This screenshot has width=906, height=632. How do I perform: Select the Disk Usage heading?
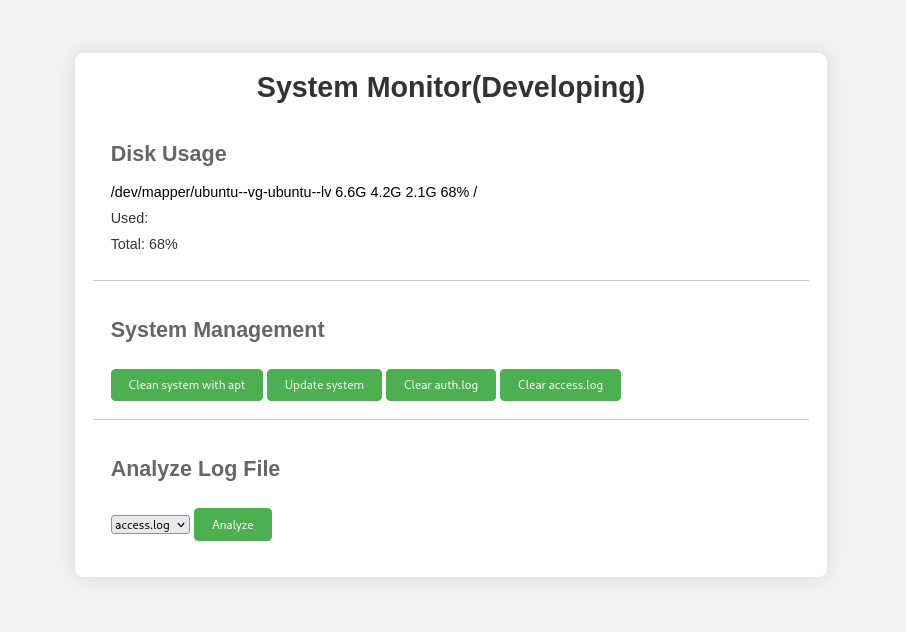coord(169,154)
